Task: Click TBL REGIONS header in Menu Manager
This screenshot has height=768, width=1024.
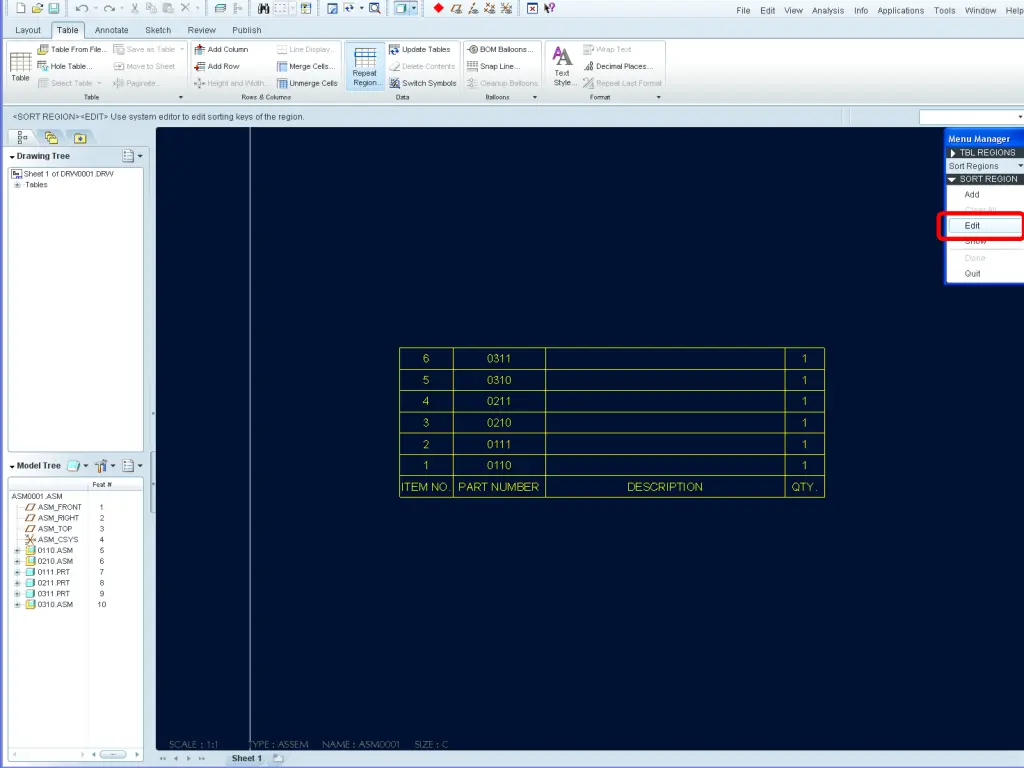Action: pyautogui.click(x=985, y=153)
